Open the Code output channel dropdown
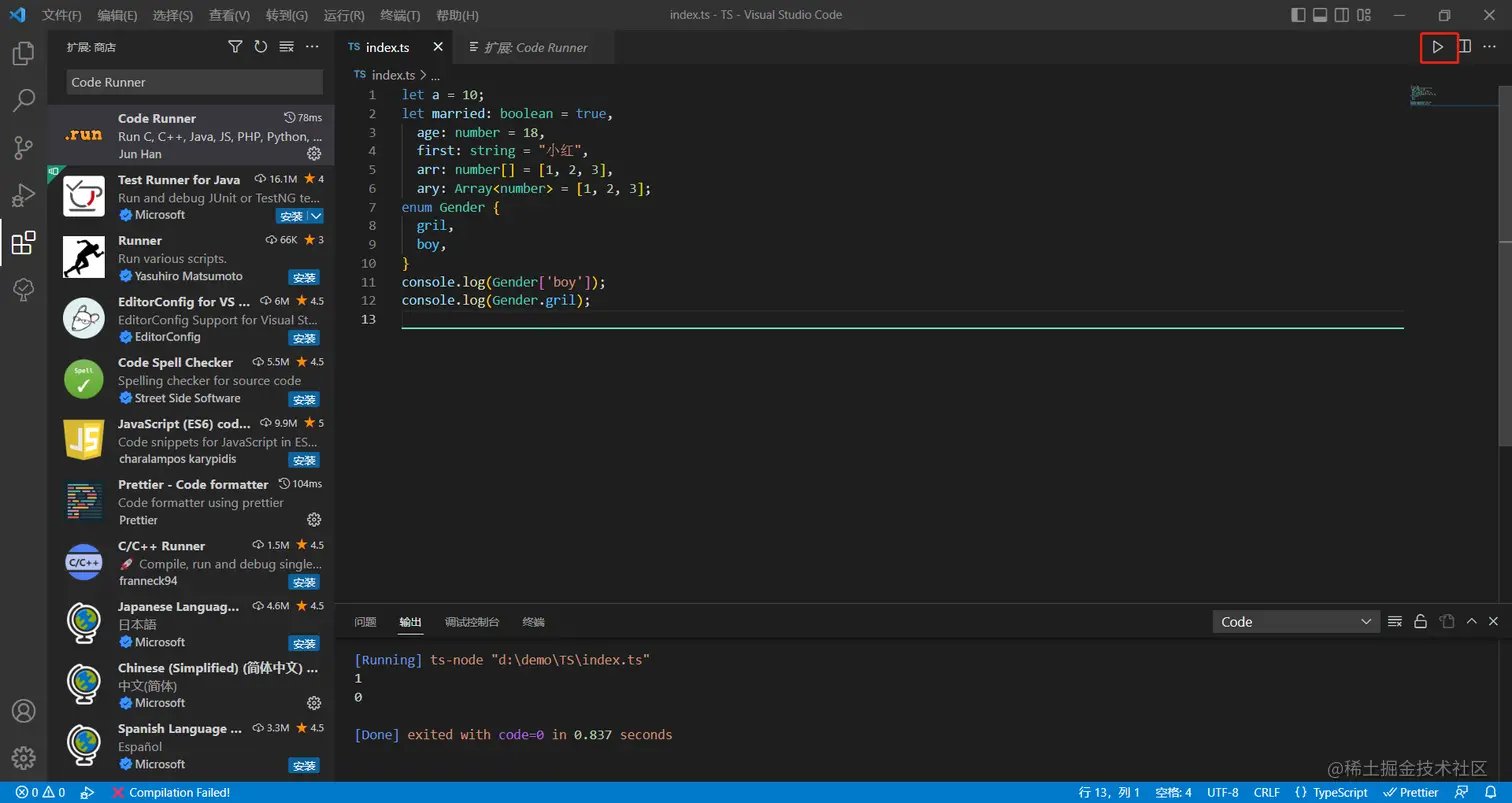 1296,622
